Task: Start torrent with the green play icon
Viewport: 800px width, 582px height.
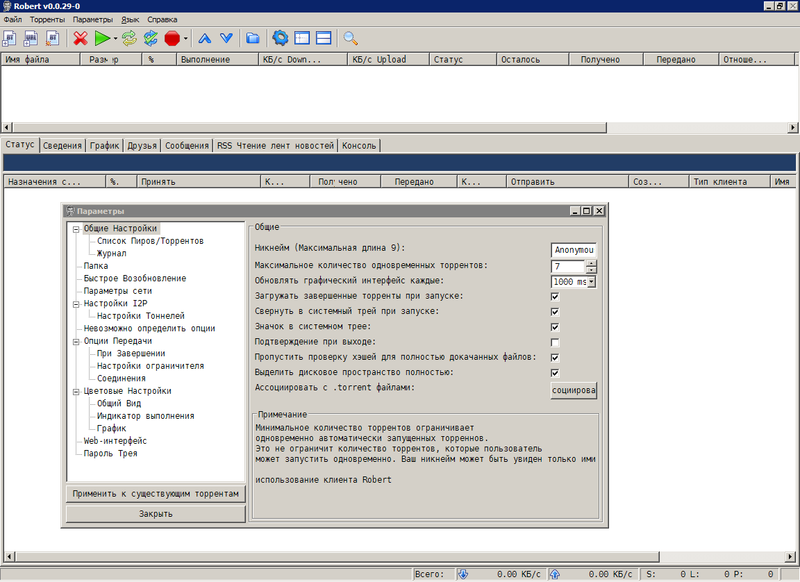Action: click(x=102, y=38)
